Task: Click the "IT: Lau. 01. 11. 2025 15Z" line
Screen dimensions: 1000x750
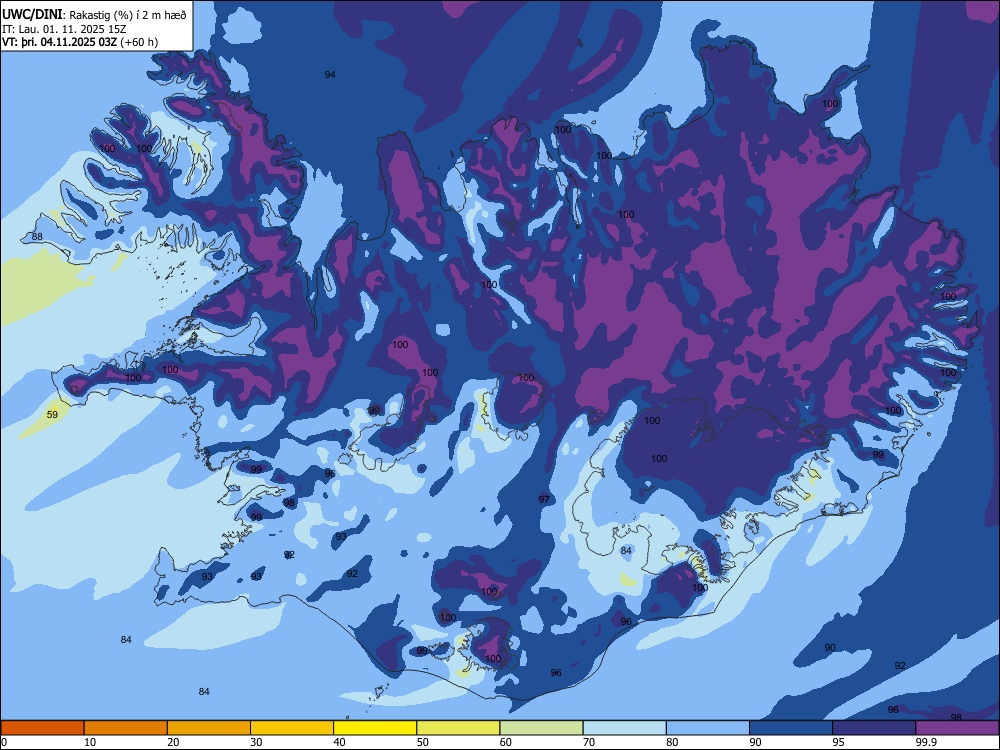Action: pyautogui.click(x=64, y=29)
